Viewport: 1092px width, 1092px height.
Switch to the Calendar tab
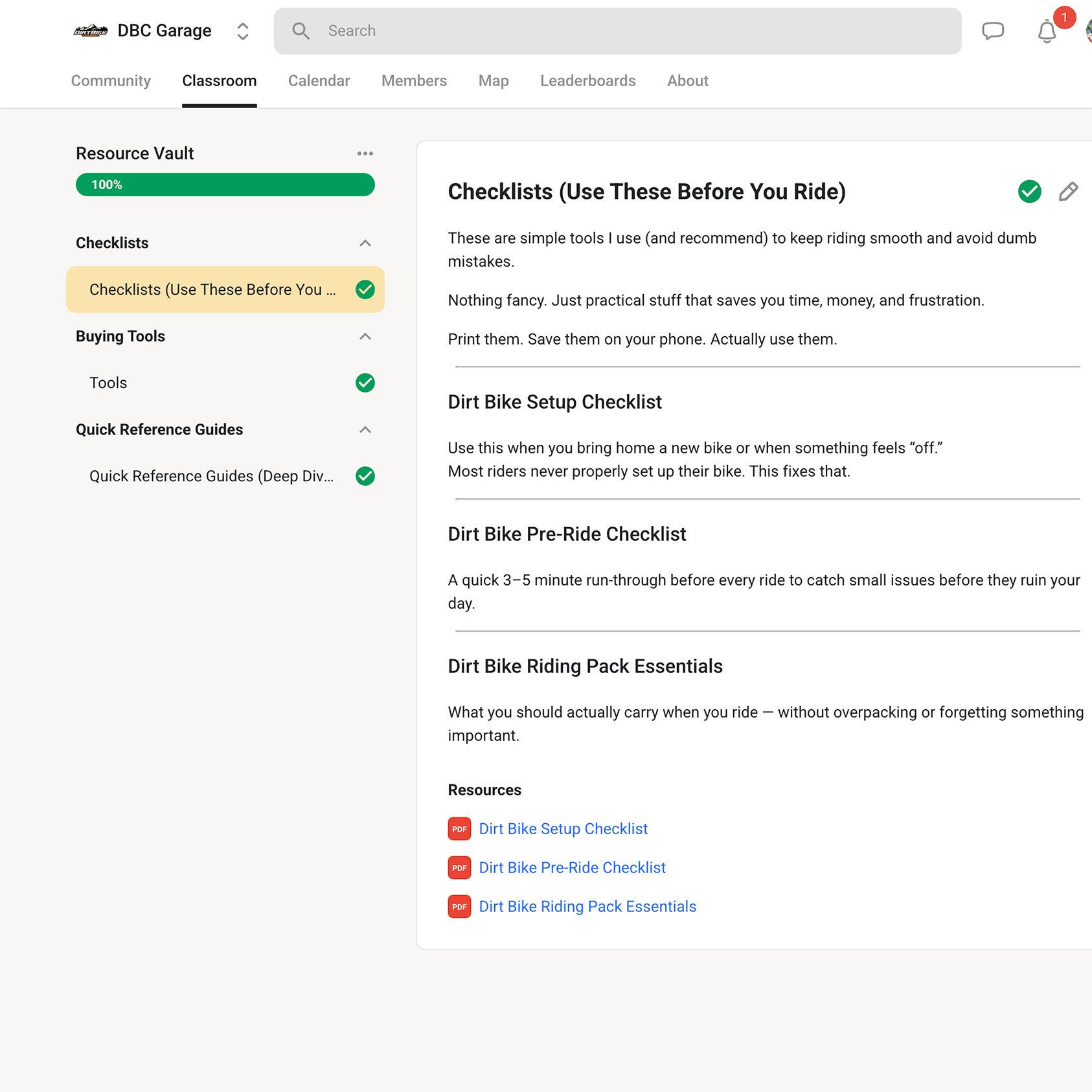[x=319, y=81]
